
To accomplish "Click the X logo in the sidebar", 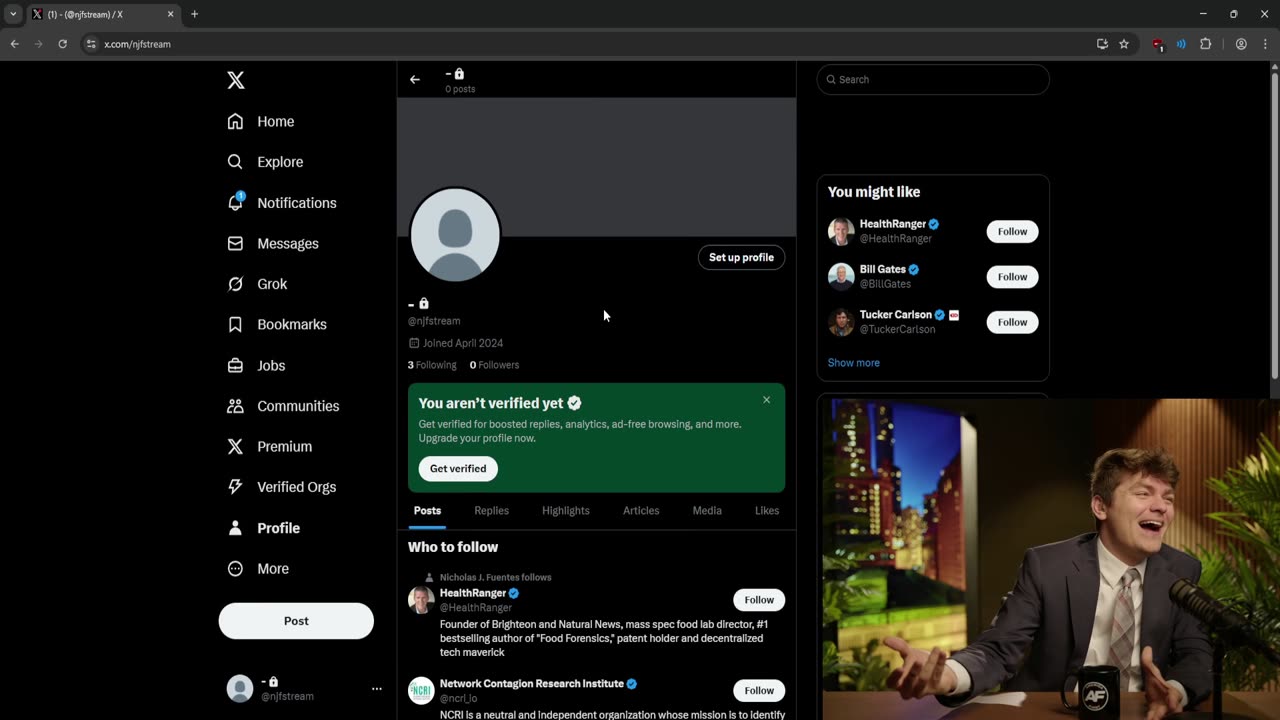I will [x=236, y=81].
